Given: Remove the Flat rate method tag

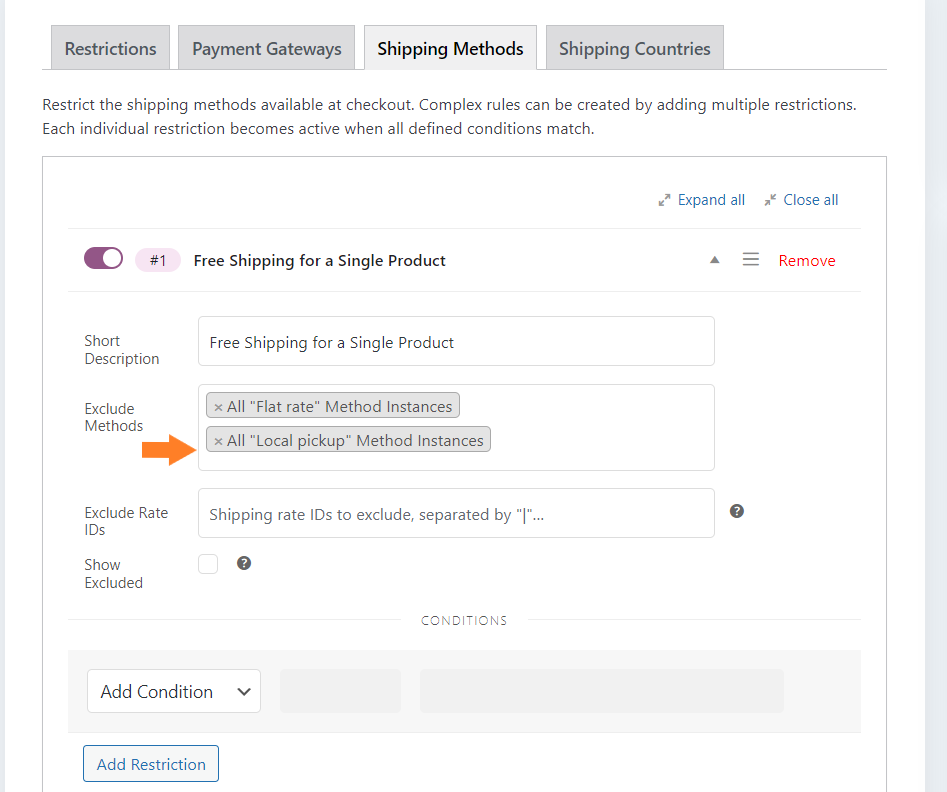Looking at the screenshot, I should [219, 407].
